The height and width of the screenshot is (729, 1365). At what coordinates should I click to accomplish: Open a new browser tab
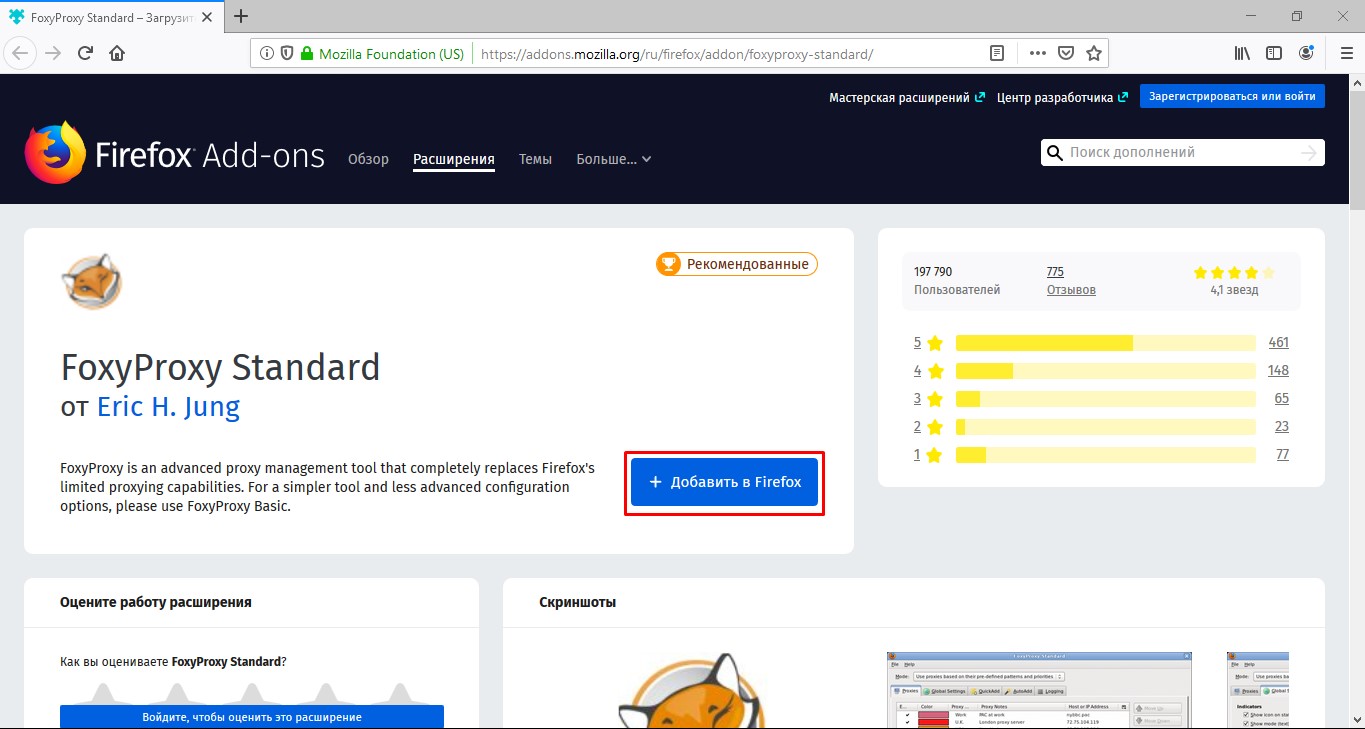[x=240, y=16]
